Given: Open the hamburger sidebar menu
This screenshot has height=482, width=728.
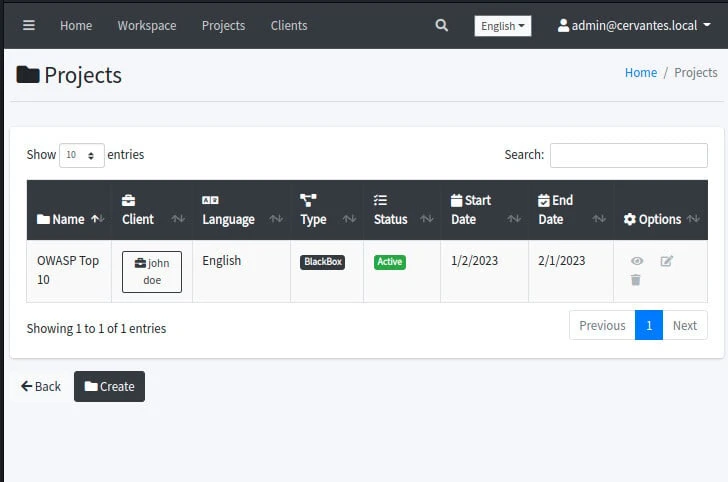Looking at the screenshot, I should [29, 25].
